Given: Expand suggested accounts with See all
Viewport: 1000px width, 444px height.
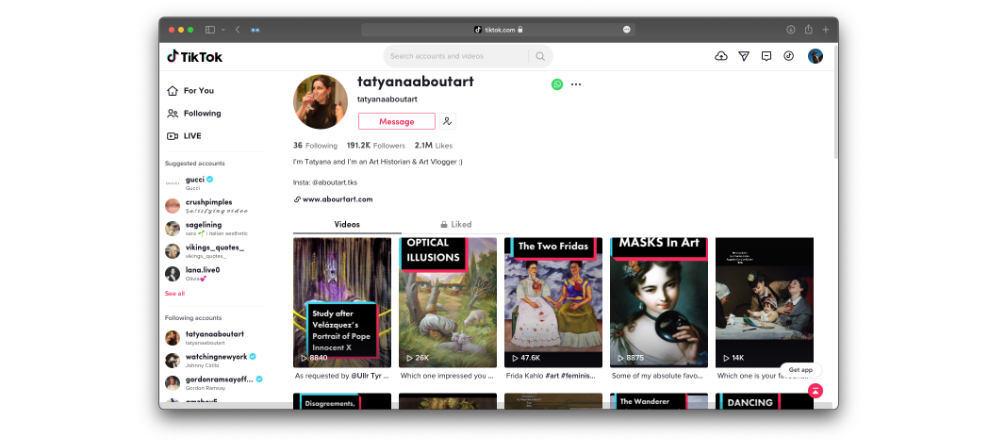Looking at the screenshot, I should pyautogui.click(x=175, y=294).
